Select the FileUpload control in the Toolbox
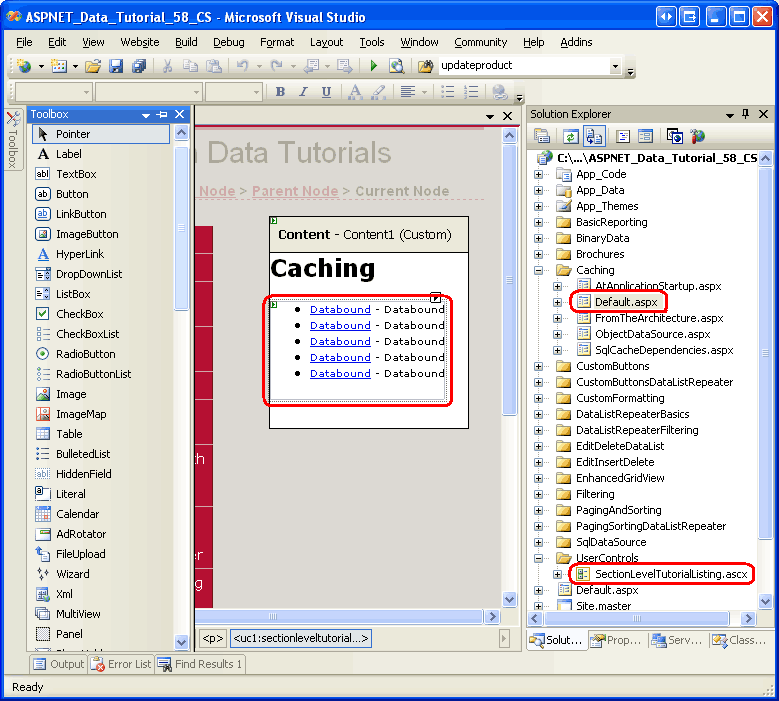Screen dimensions: 779x701 [x=80, y=554]
